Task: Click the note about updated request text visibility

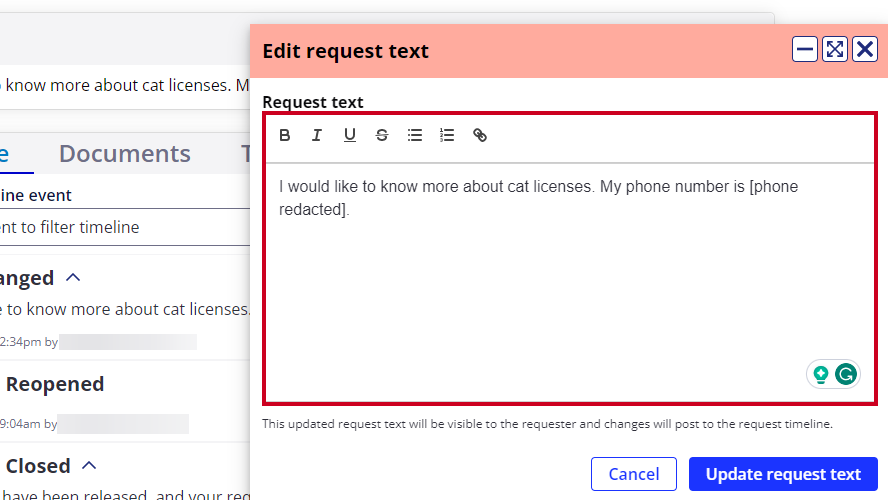Action: click(547, 424)
